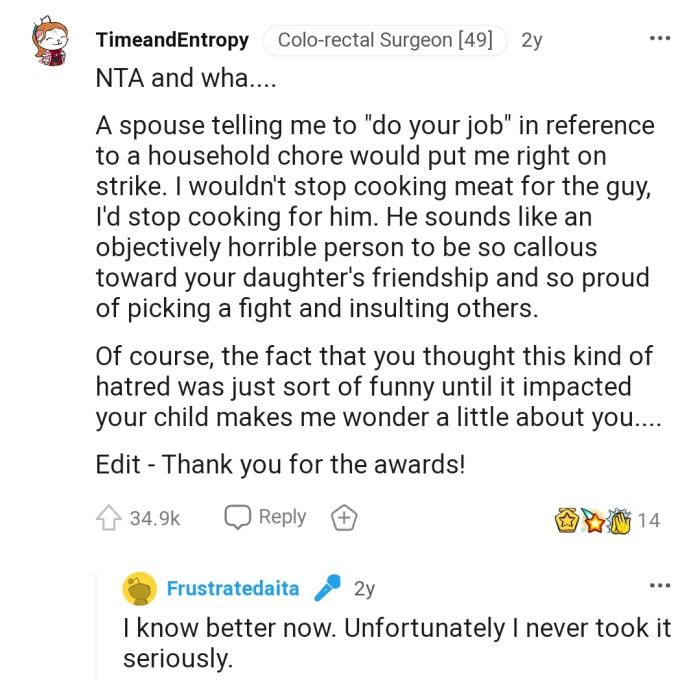Screen dimensions: 700x681
Task: Click the 2y timestamp on TimeandEntropy's comment
Action: (x=532, y=40)
